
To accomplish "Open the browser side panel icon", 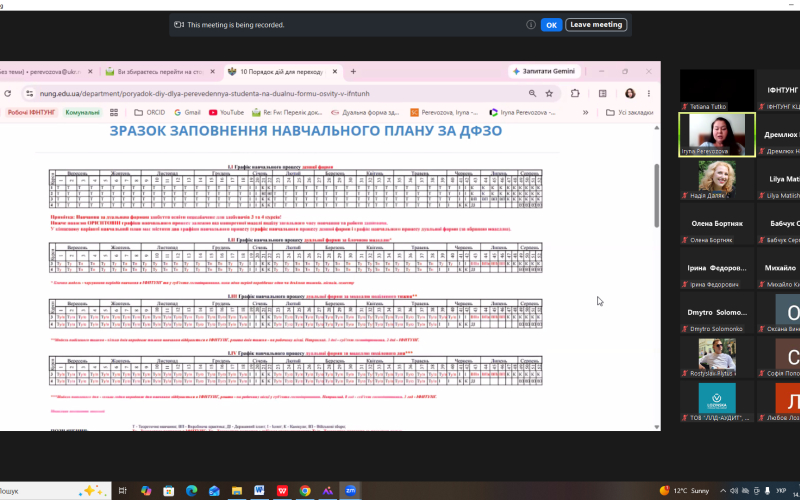I will [x=603, y=93].
